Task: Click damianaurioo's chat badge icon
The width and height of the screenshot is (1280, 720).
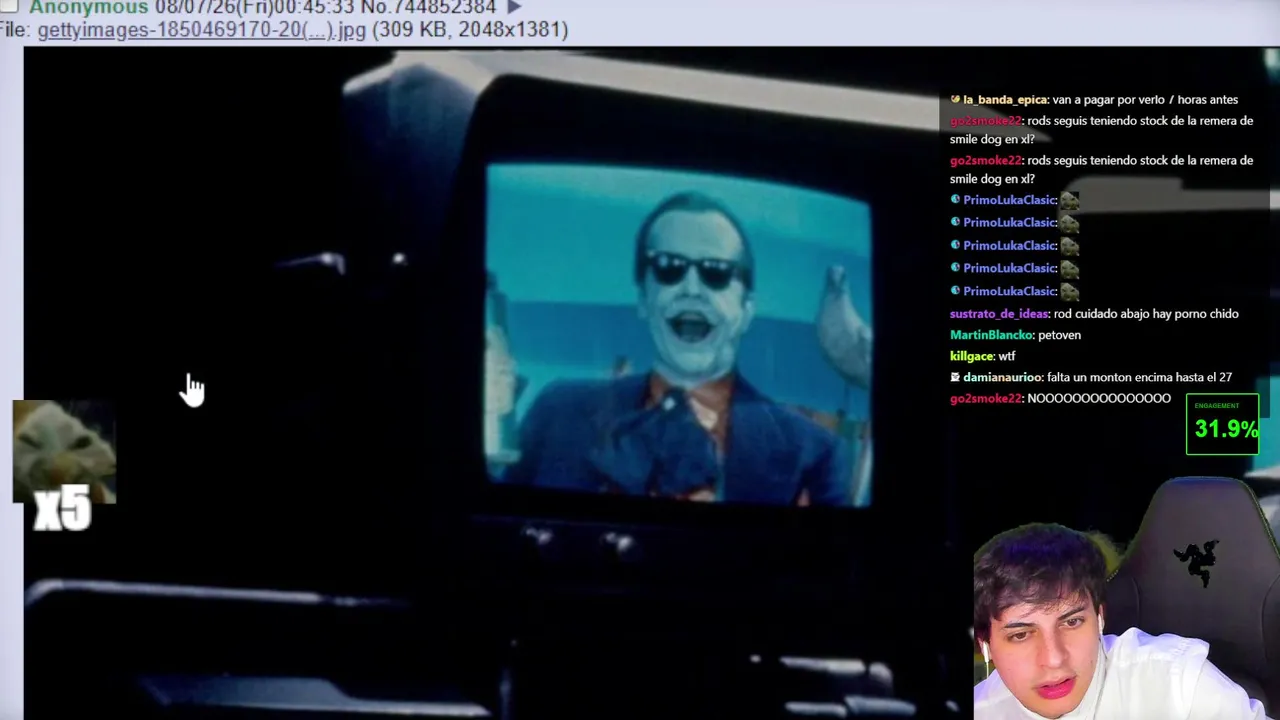Action: click(955, 377)
